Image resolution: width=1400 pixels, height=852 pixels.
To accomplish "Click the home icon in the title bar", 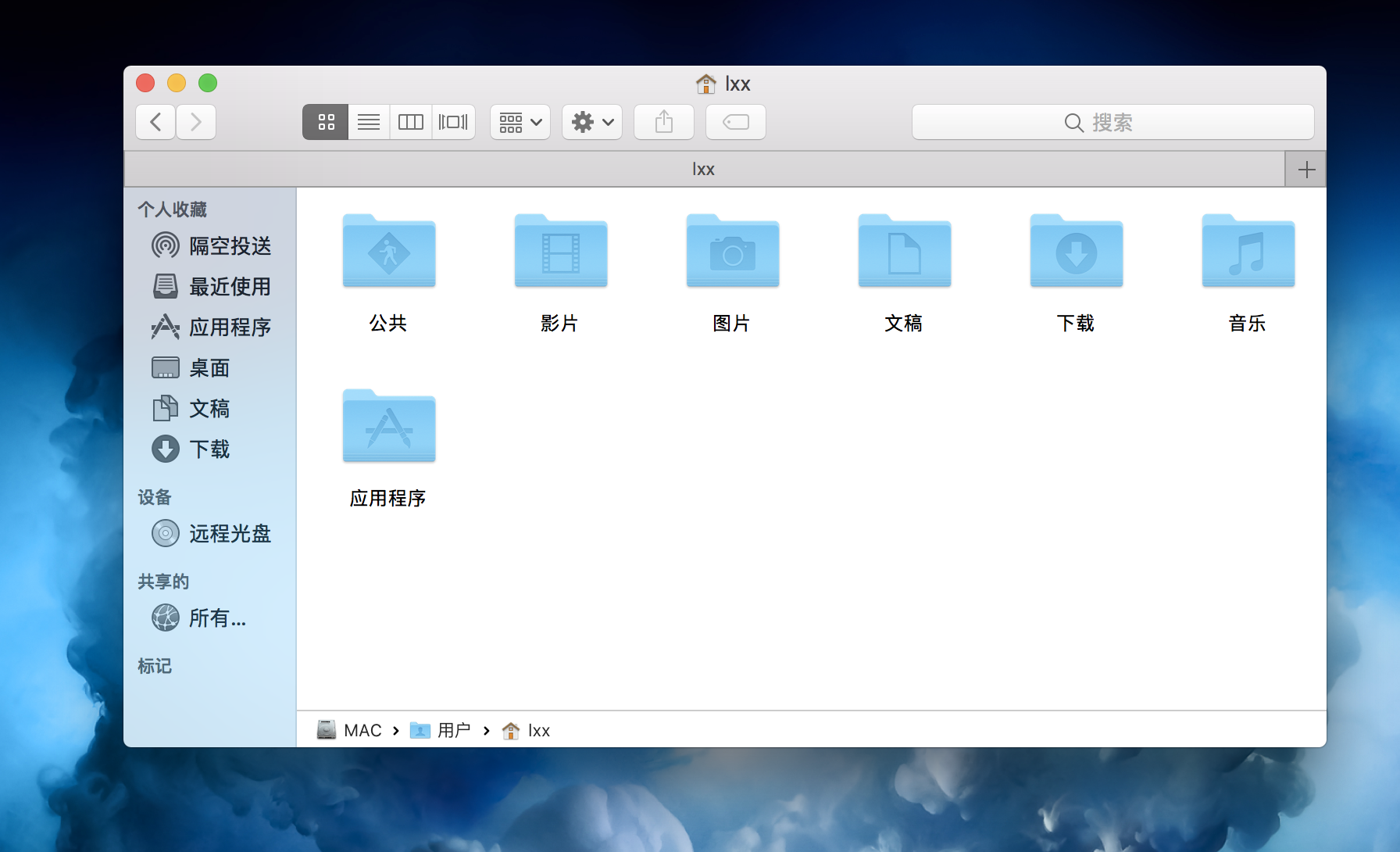I will [706, 84].
